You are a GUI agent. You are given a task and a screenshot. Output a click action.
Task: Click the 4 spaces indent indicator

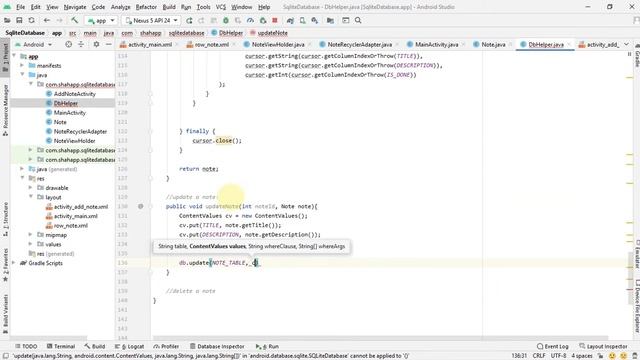pos(582,356)
